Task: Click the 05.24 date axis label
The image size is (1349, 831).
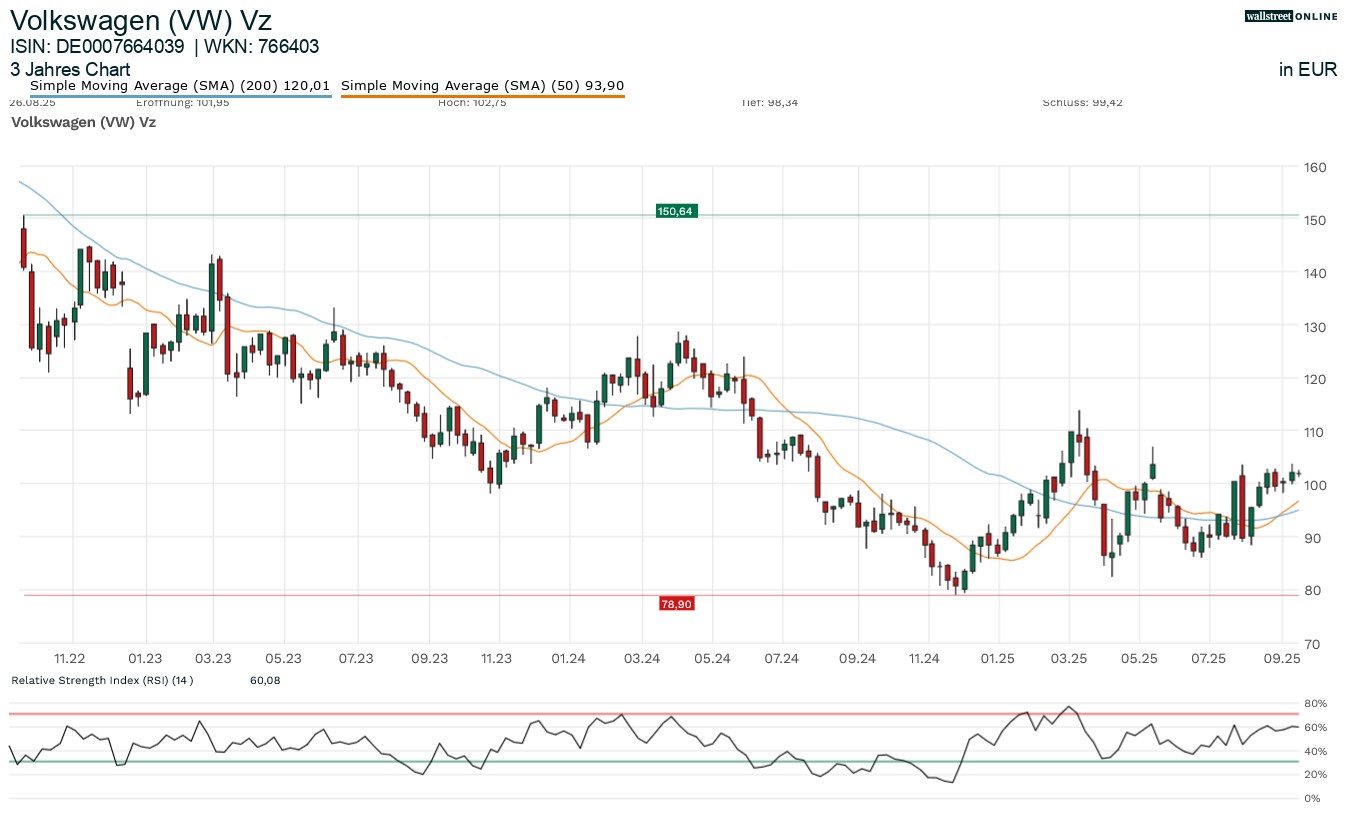Action: [711, 658]
